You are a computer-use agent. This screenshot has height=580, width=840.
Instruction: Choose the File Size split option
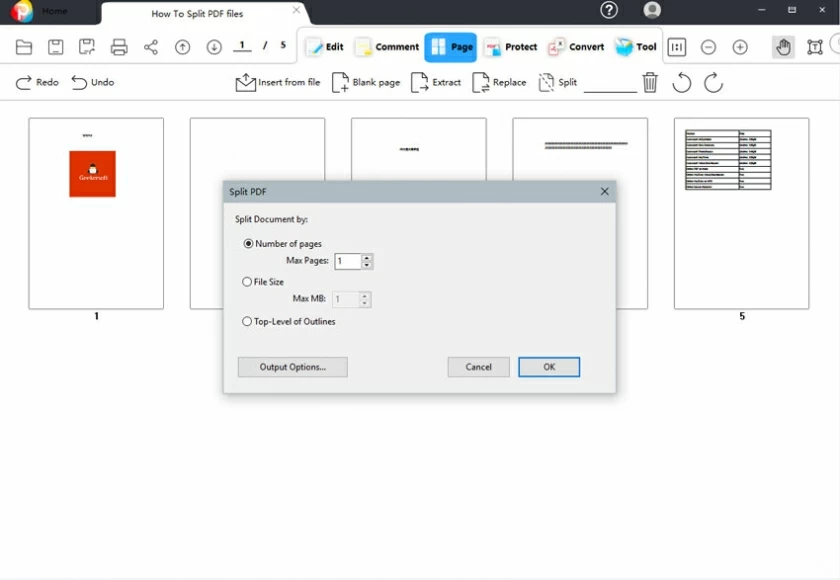[x=246, y=282]
